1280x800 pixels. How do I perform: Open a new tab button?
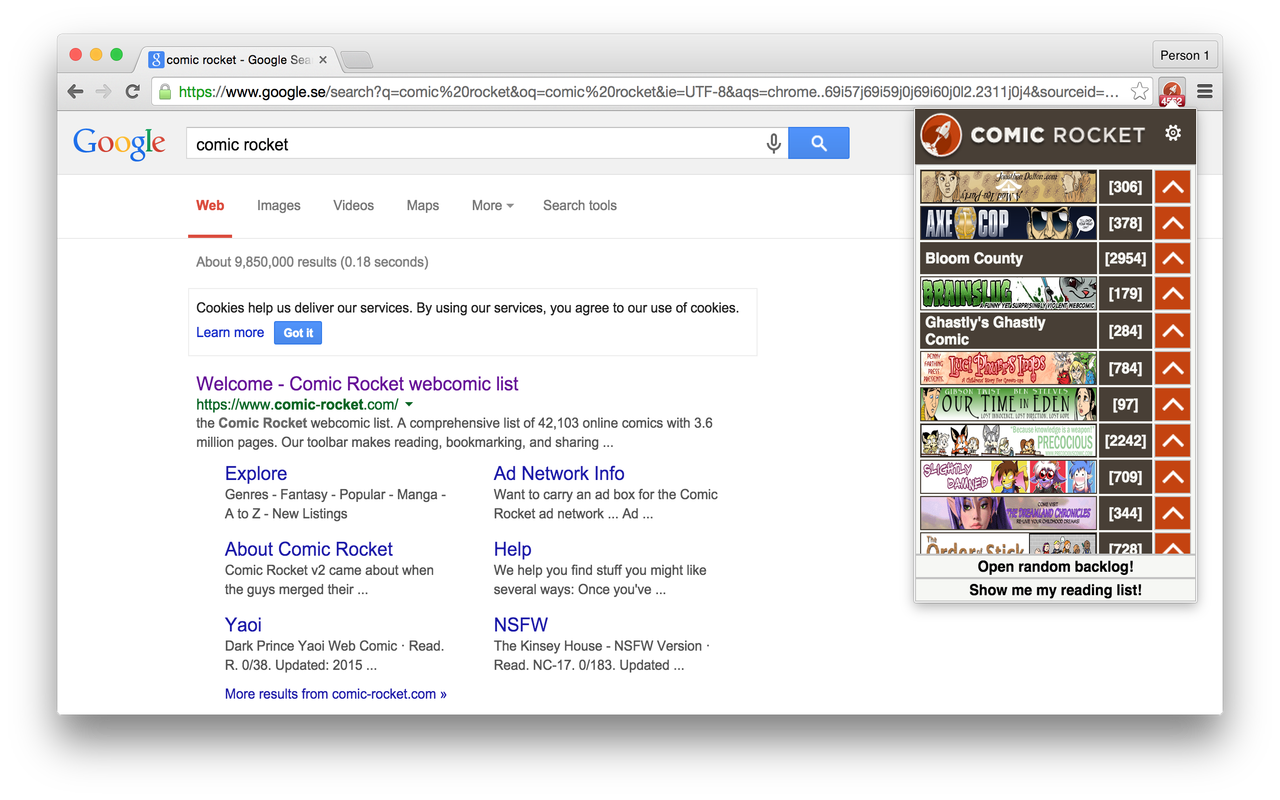tap(357, 61)
